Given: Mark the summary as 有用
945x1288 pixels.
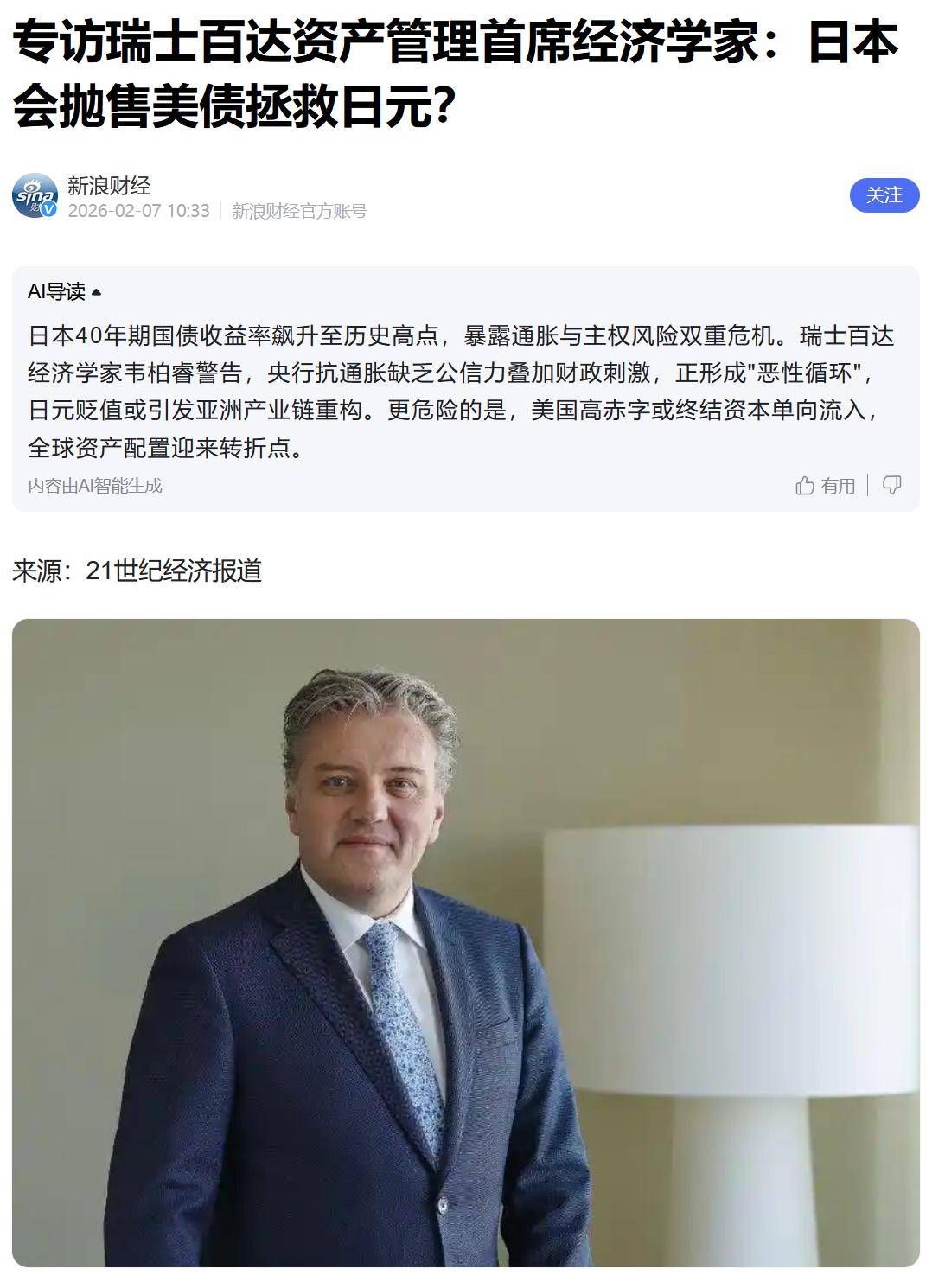Looking at the screenshot, I should point(838,486).
